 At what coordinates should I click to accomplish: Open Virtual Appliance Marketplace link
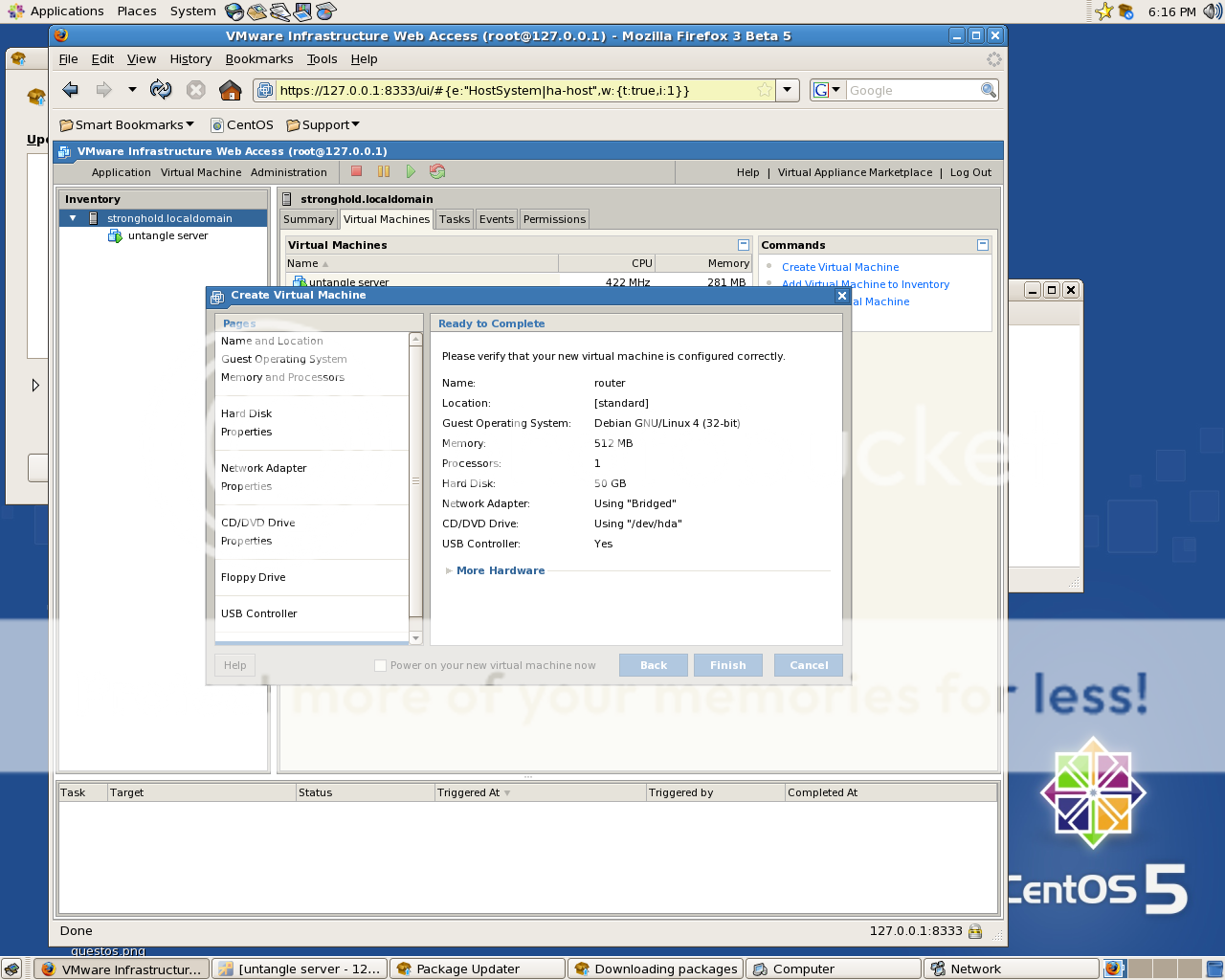(855, 172)
